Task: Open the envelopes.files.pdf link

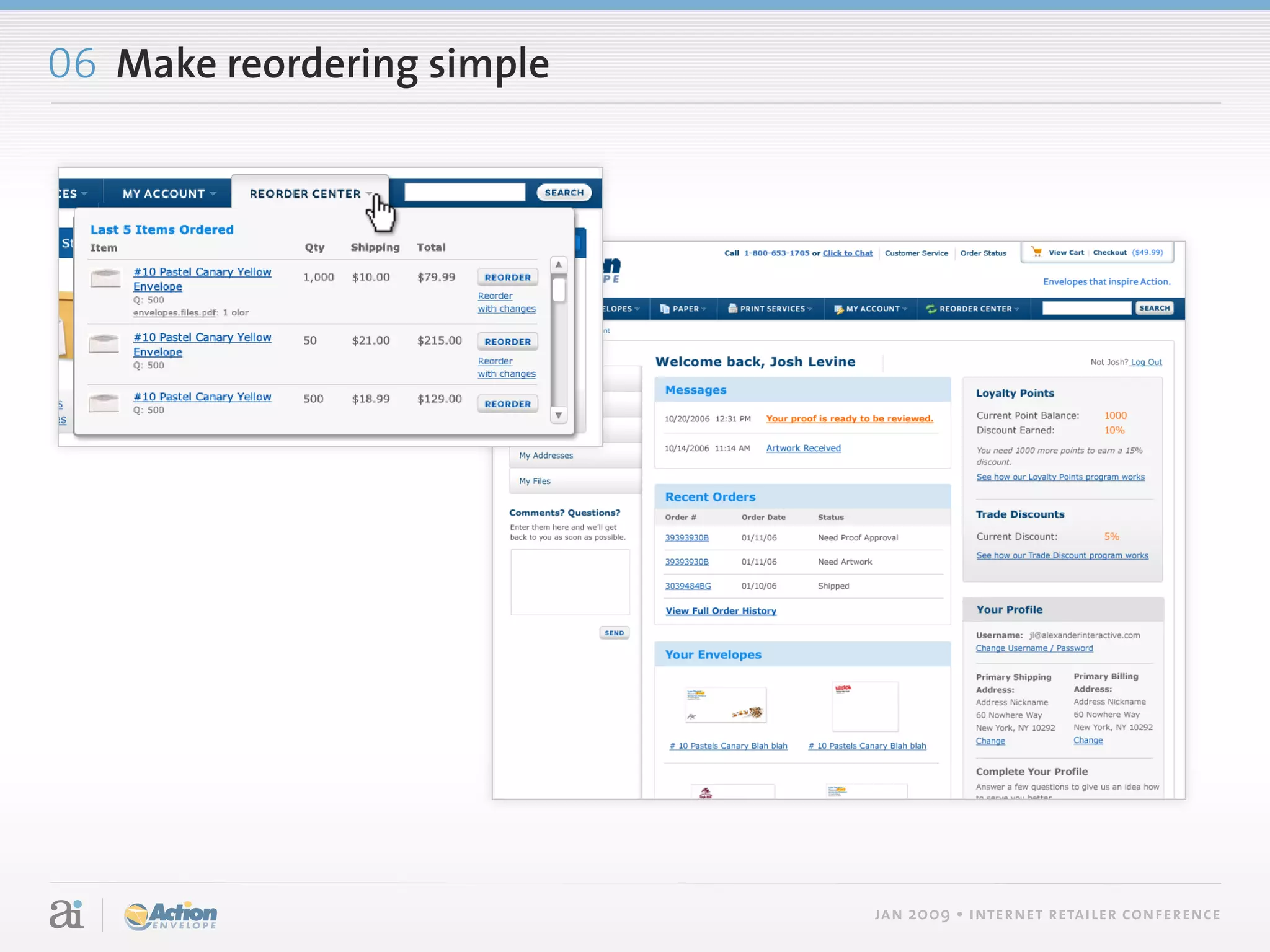Action: coord(175,312)
